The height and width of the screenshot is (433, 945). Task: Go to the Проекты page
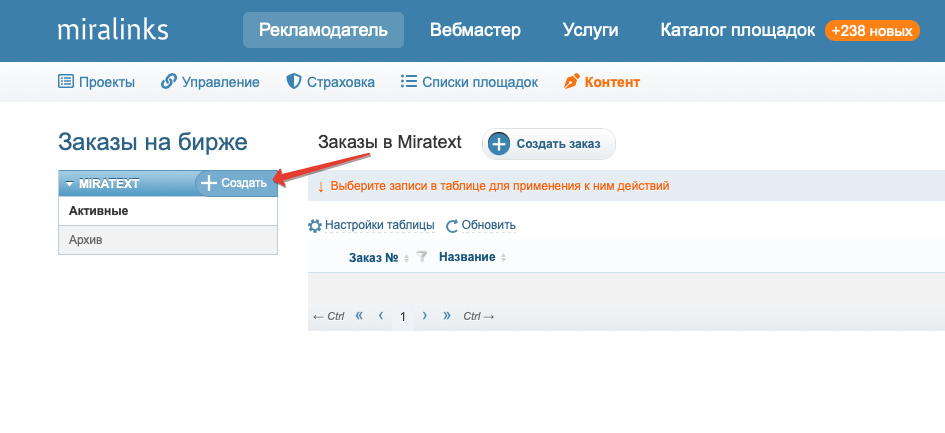coord(107,82)
